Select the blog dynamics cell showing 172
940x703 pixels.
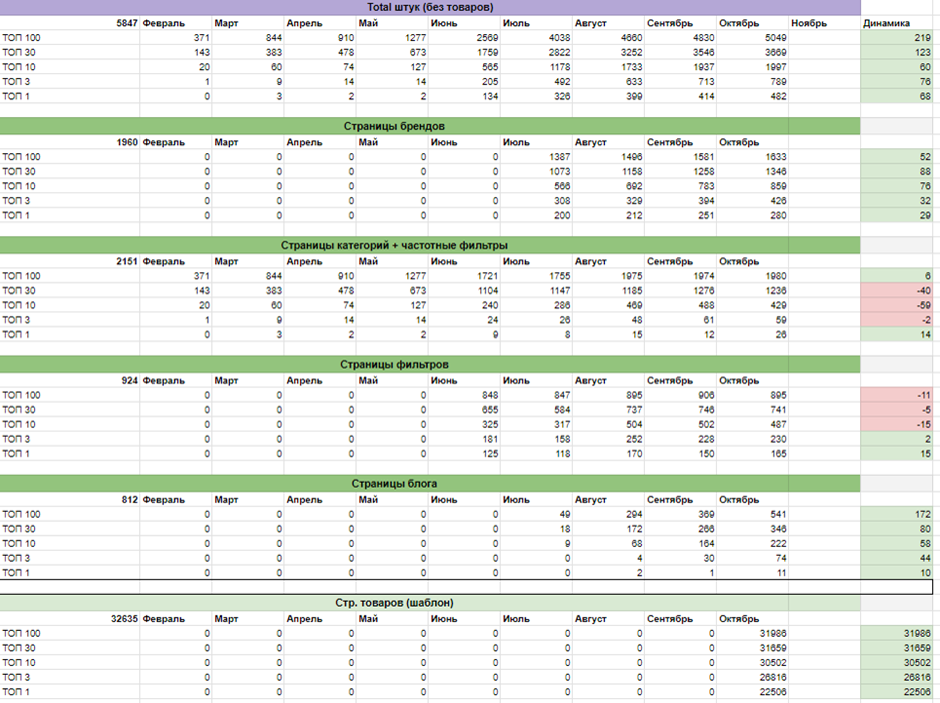coord(900,514)
